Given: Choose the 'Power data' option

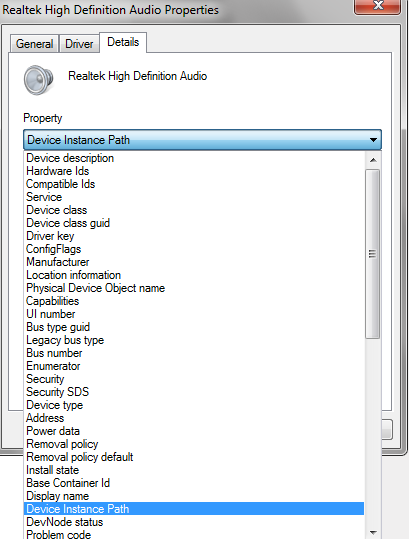Looking at the screenshot, I should [194, 431].
